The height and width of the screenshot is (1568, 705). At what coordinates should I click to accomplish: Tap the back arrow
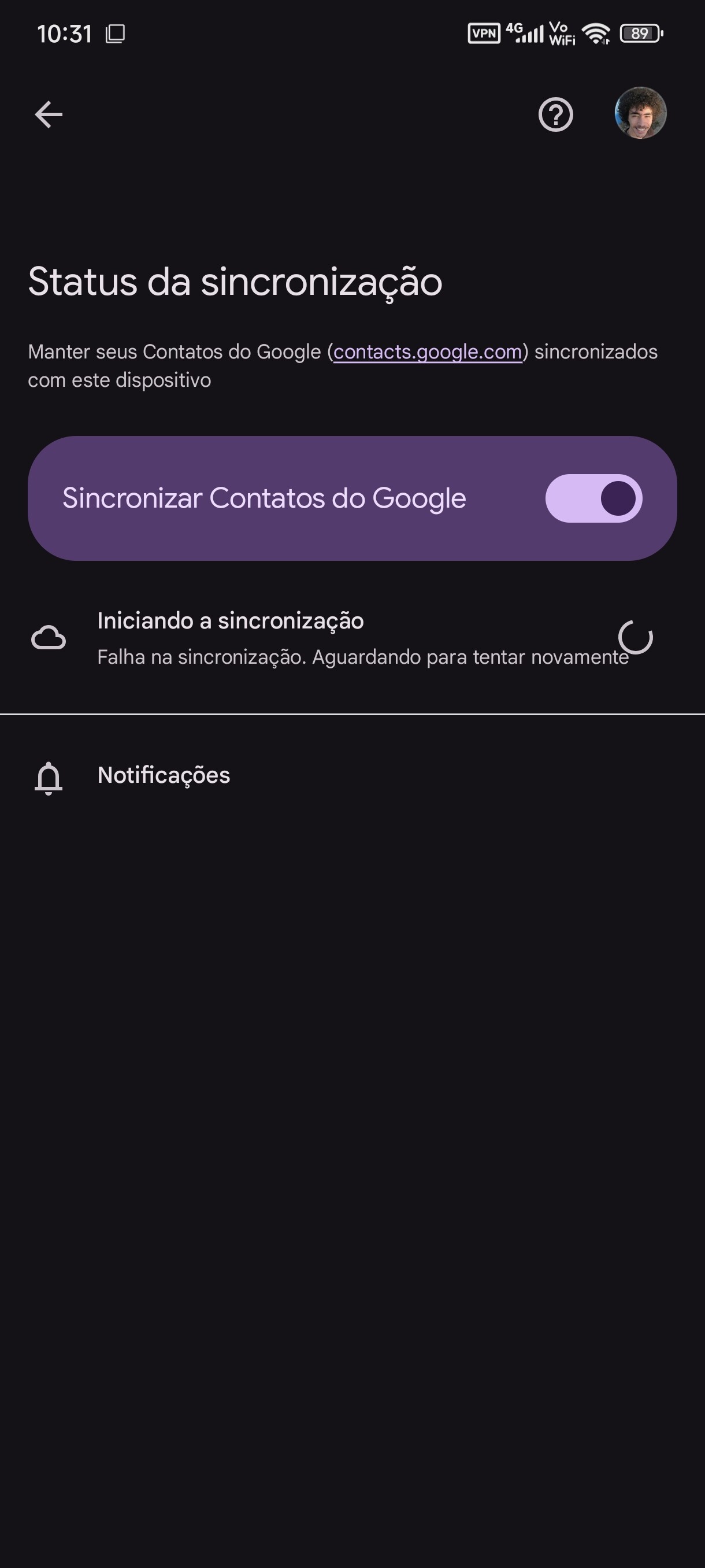(x=49, y=114)
